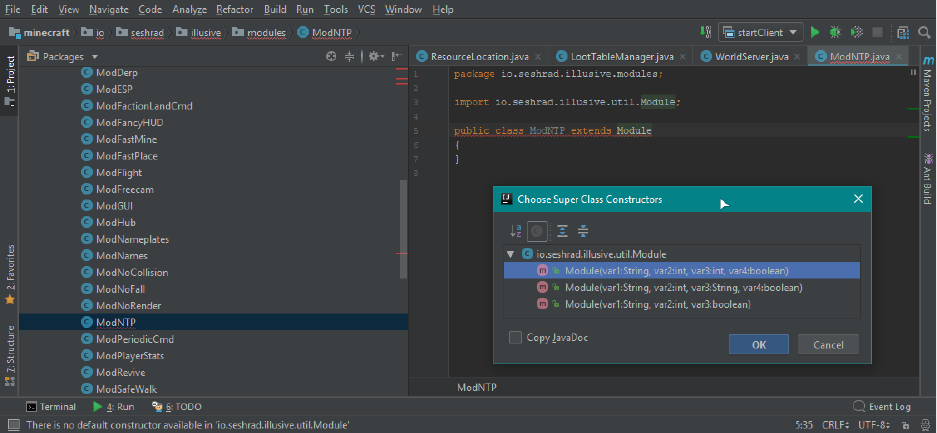Image resolution: width=937 pixels, height=433 pixels.
Task: Open the Project Structure icon
Action: [904, 32]
